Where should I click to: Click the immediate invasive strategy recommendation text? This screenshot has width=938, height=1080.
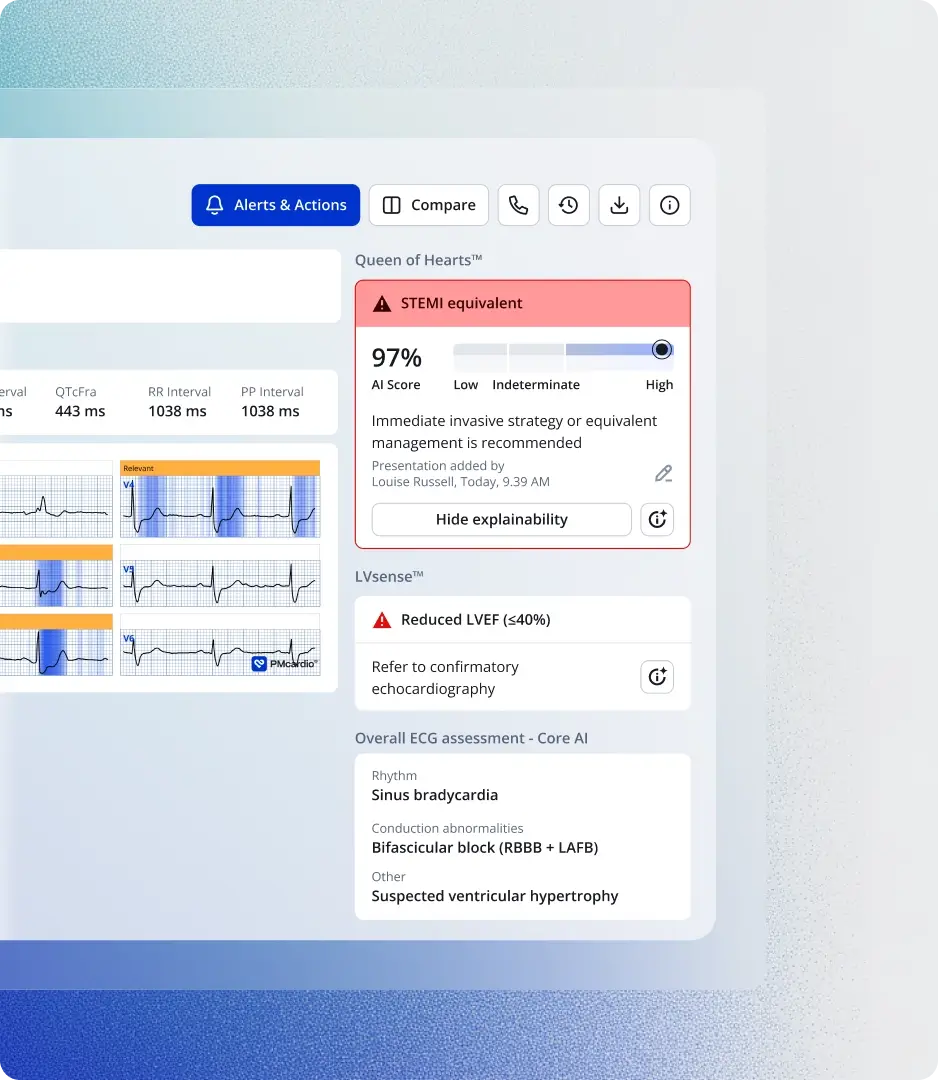click(514, 432)
